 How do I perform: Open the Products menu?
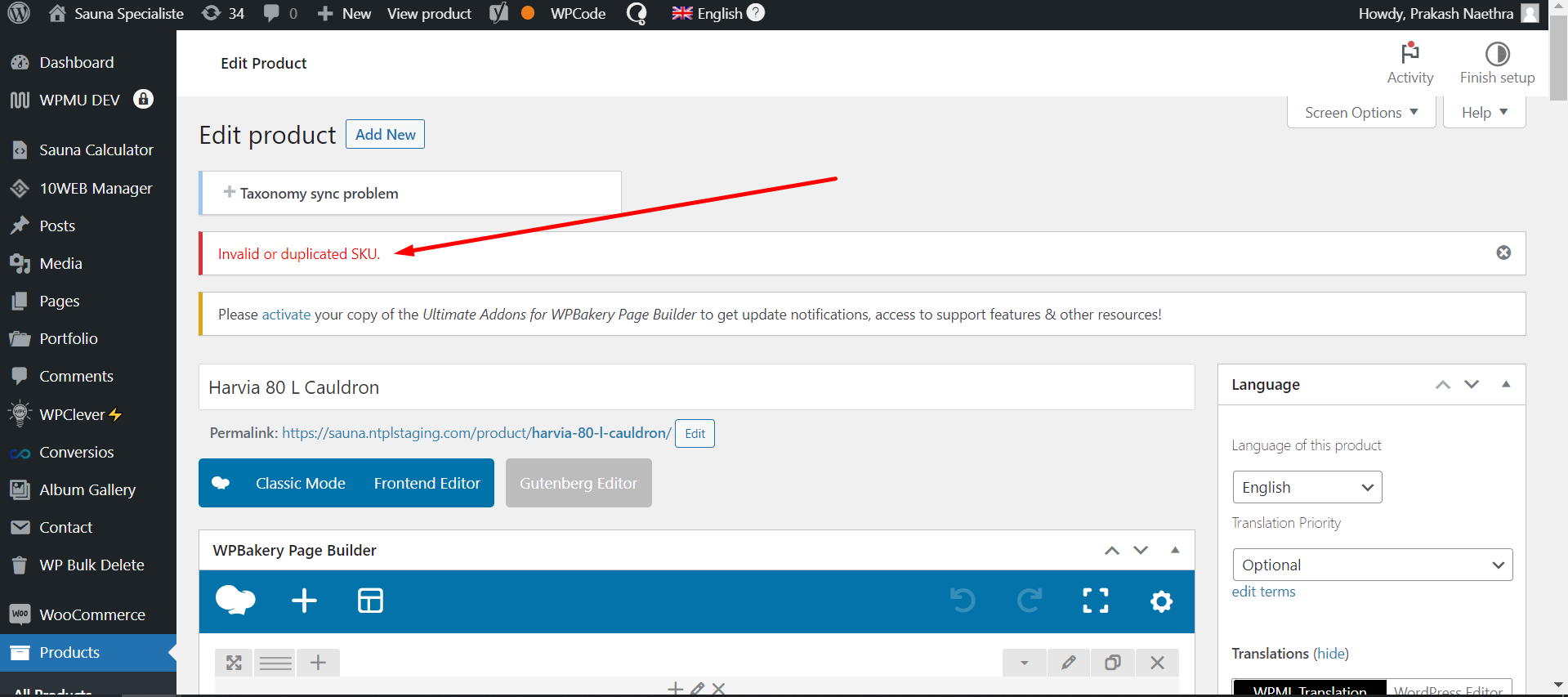coord(88,652)
